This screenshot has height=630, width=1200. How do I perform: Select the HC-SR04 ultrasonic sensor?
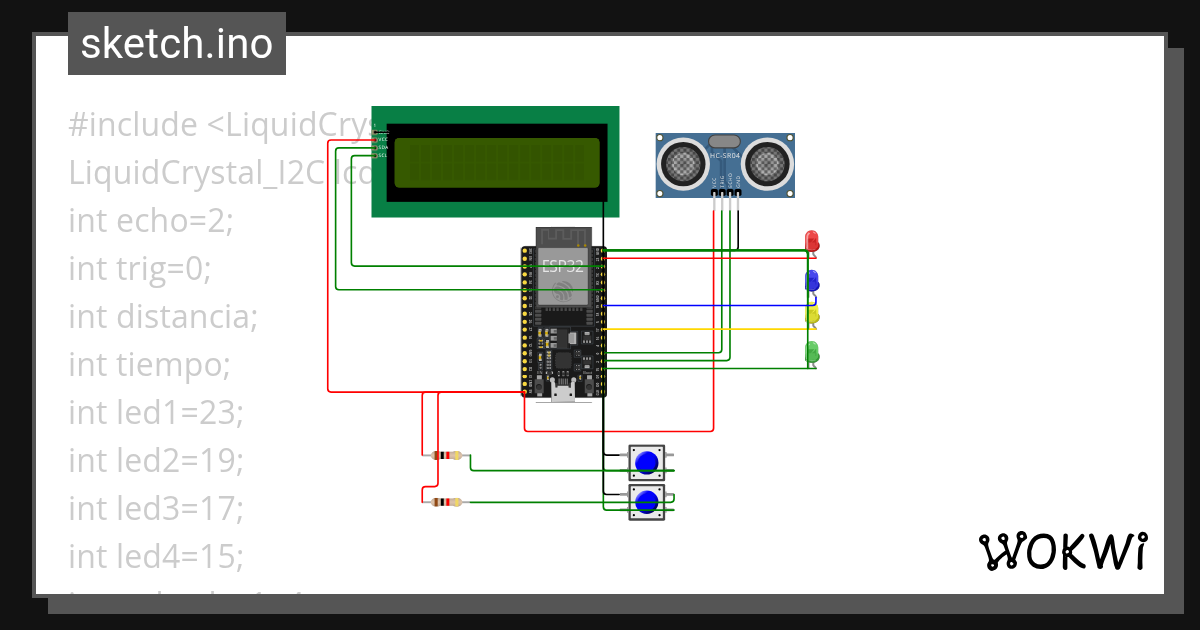723,162
